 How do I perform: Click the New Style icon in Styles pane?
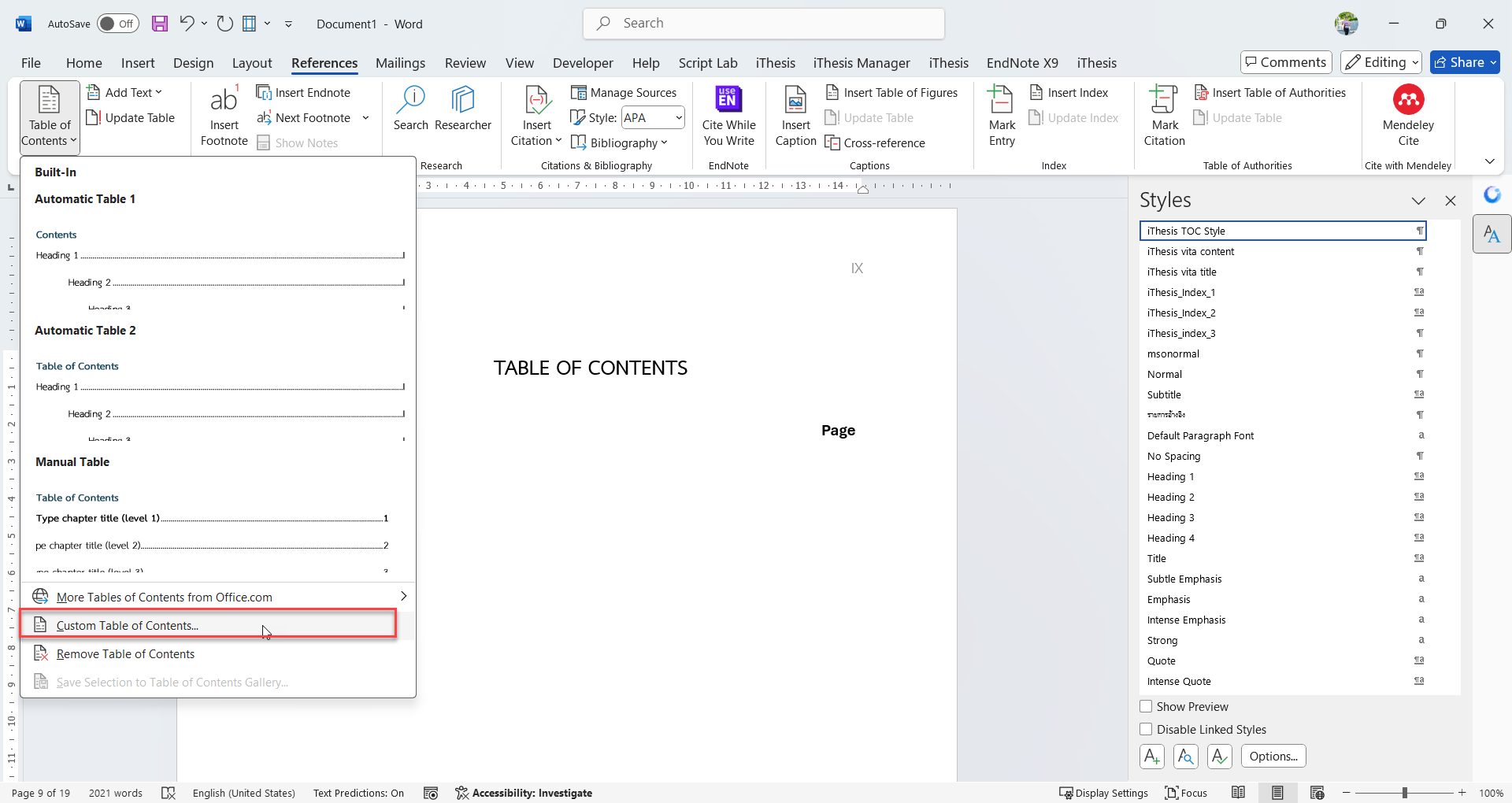(1152, 757)
